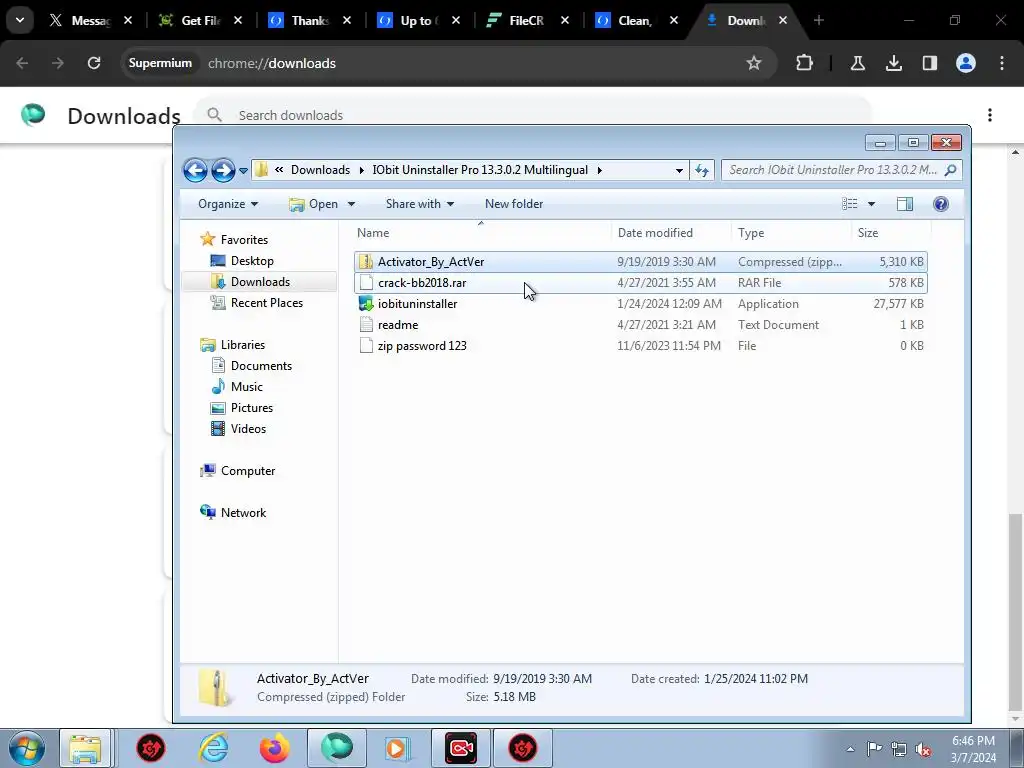Toggle the browser side panel icon
Screen dimensions: 1024x768
coord(929,63)
